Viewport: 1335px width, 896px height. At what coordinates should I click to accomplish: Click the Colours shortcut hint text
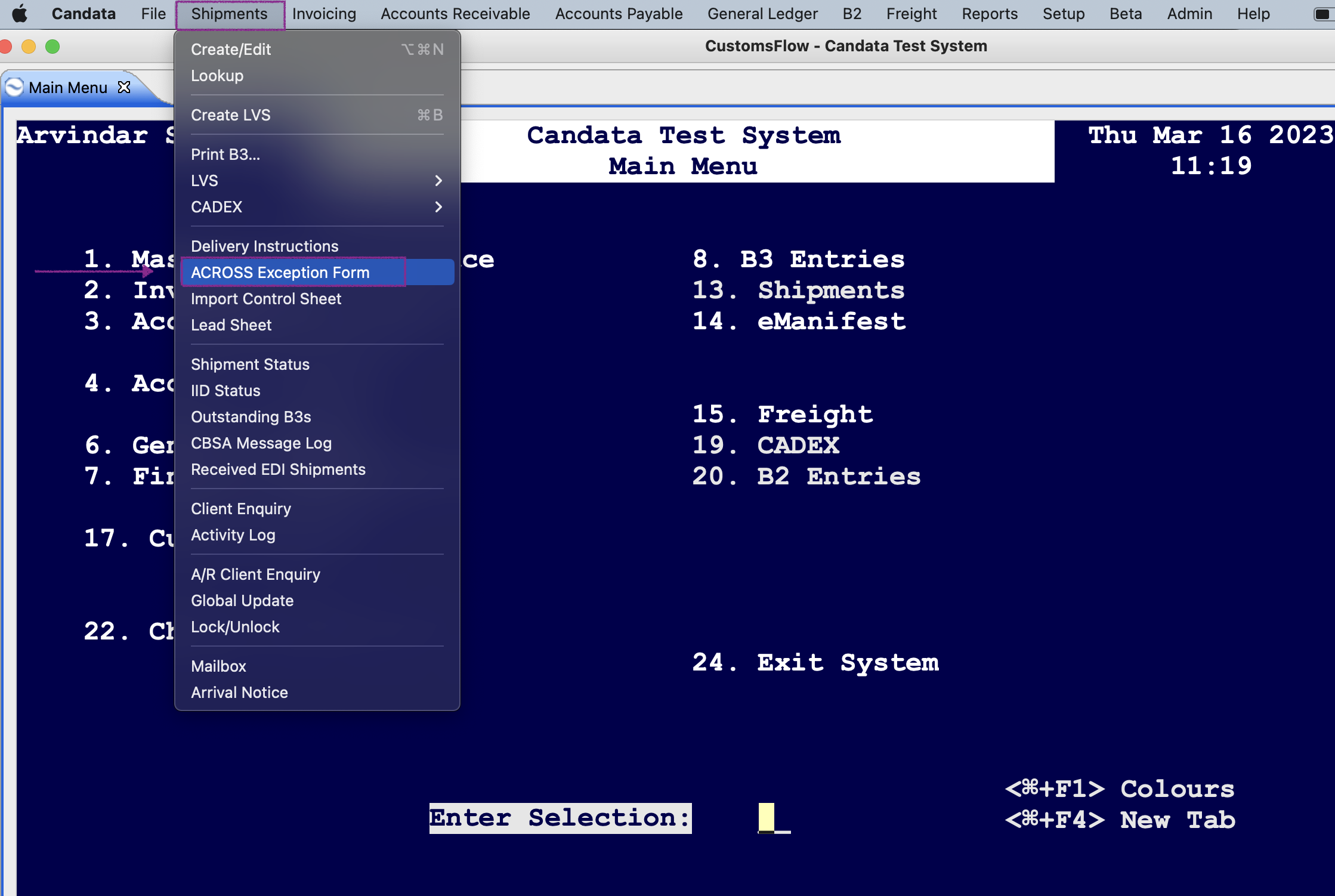coord(1120,789)
